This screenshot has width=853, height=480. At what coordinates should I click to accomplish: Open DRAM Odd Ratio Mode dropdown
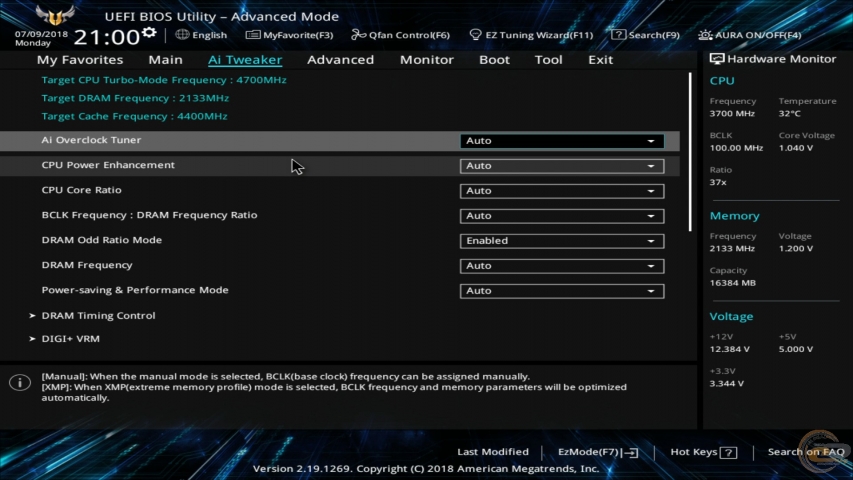click(562, 241)
